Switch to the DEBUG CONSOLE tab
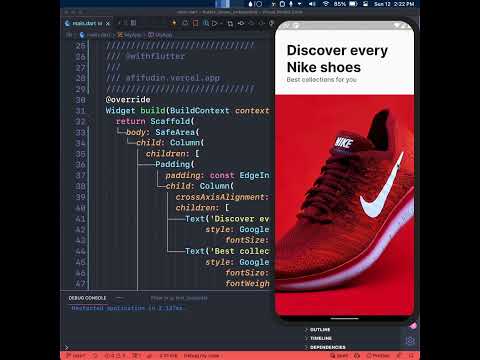Screen dimensions: 480x360 (x=87, y=298)
